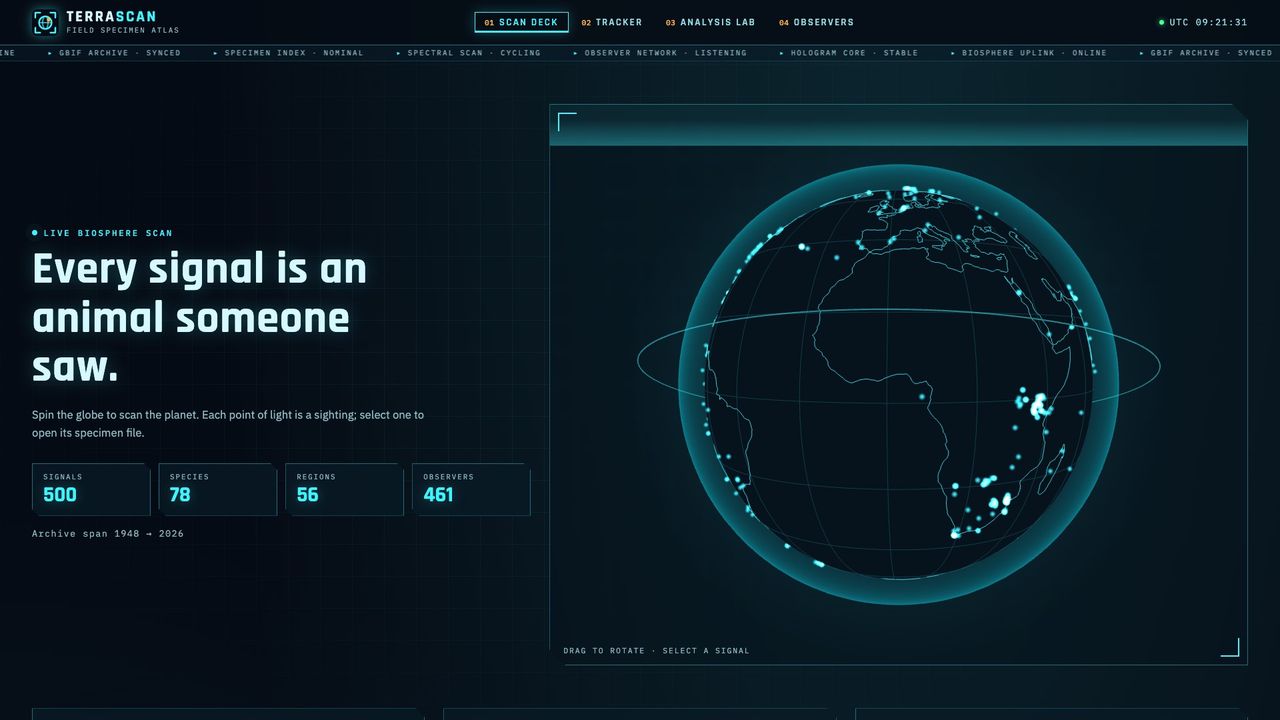1280x720 pixels.
Task: Click the Archive span 1948 → 2026 text
Action: click(108, 534)
